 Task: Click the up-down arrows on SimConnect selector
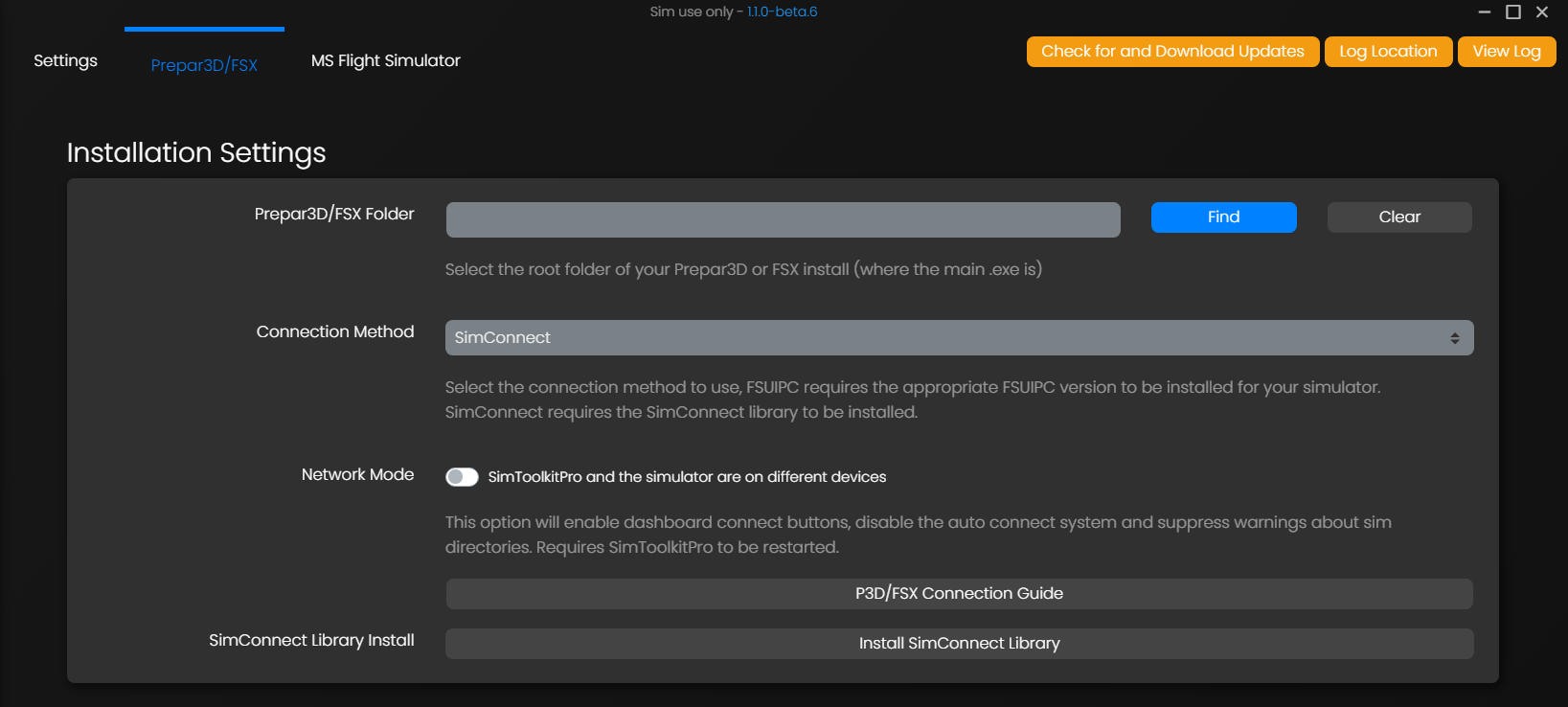click(1454, 338)
